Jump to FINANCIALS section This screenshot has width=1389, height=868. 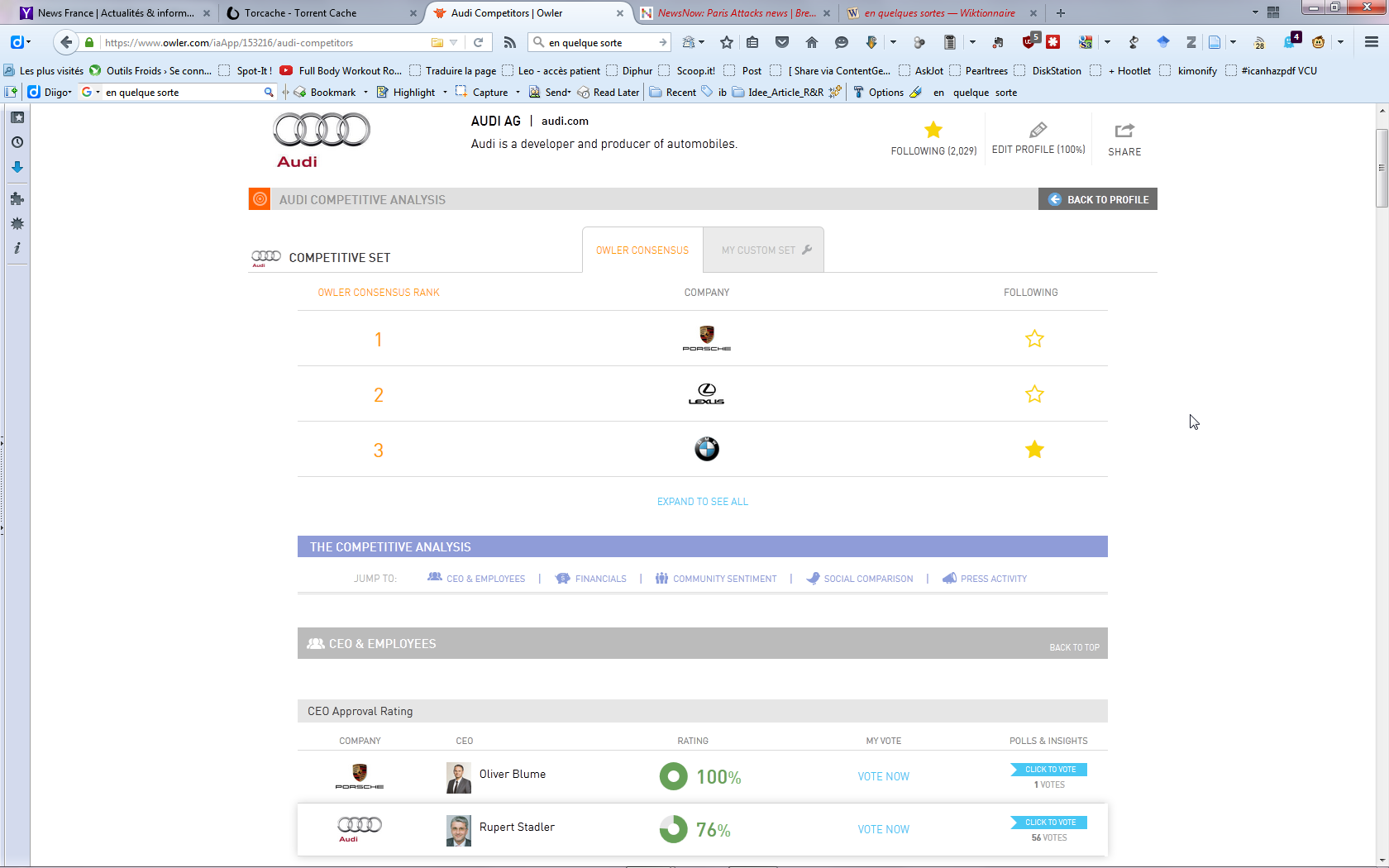pyautogui.click(x=592, y=579)
